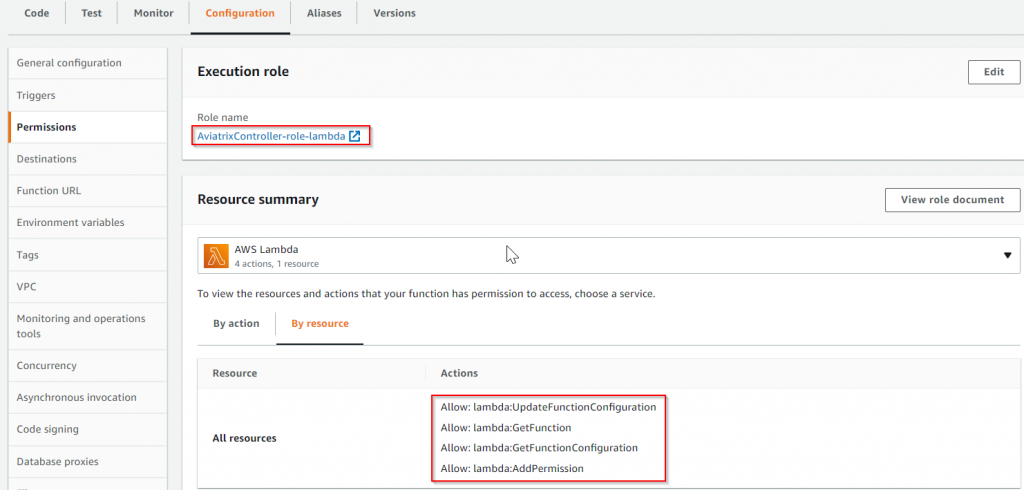Click the dropdown arrow of service selector
Screen dimensions: 1024x490
coord(1007,255)
